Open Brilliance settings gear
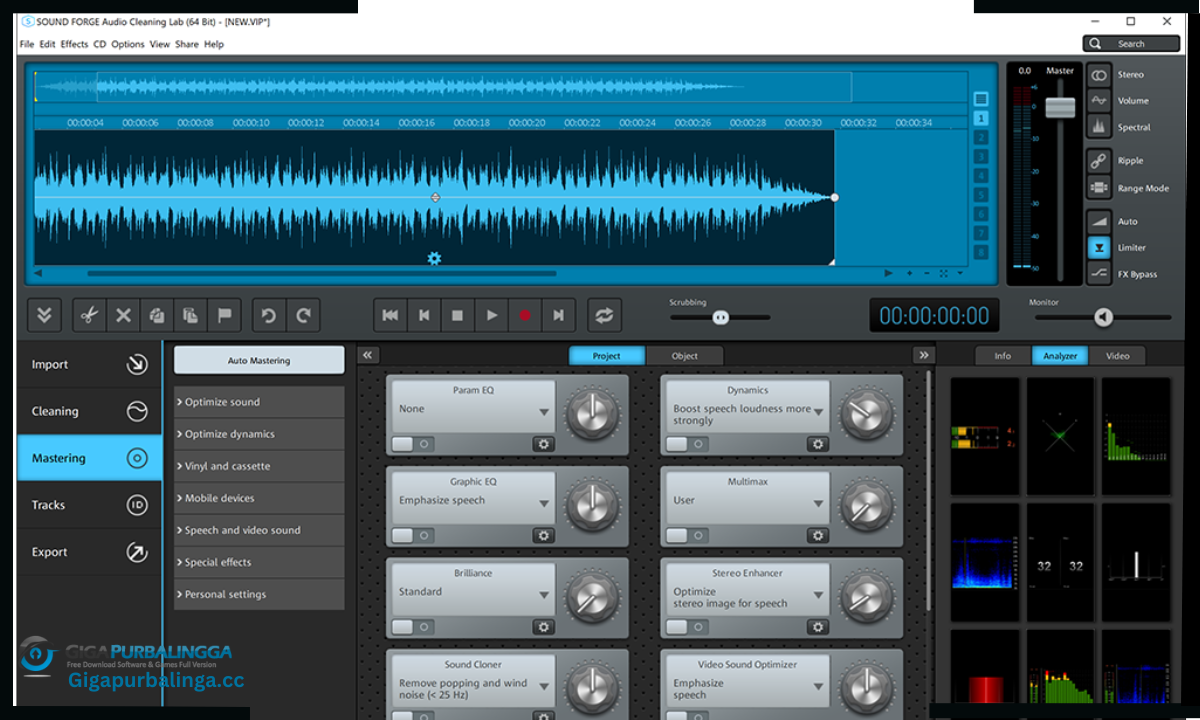This screenshot has width=1200, height=720. (x=543, y=627)
